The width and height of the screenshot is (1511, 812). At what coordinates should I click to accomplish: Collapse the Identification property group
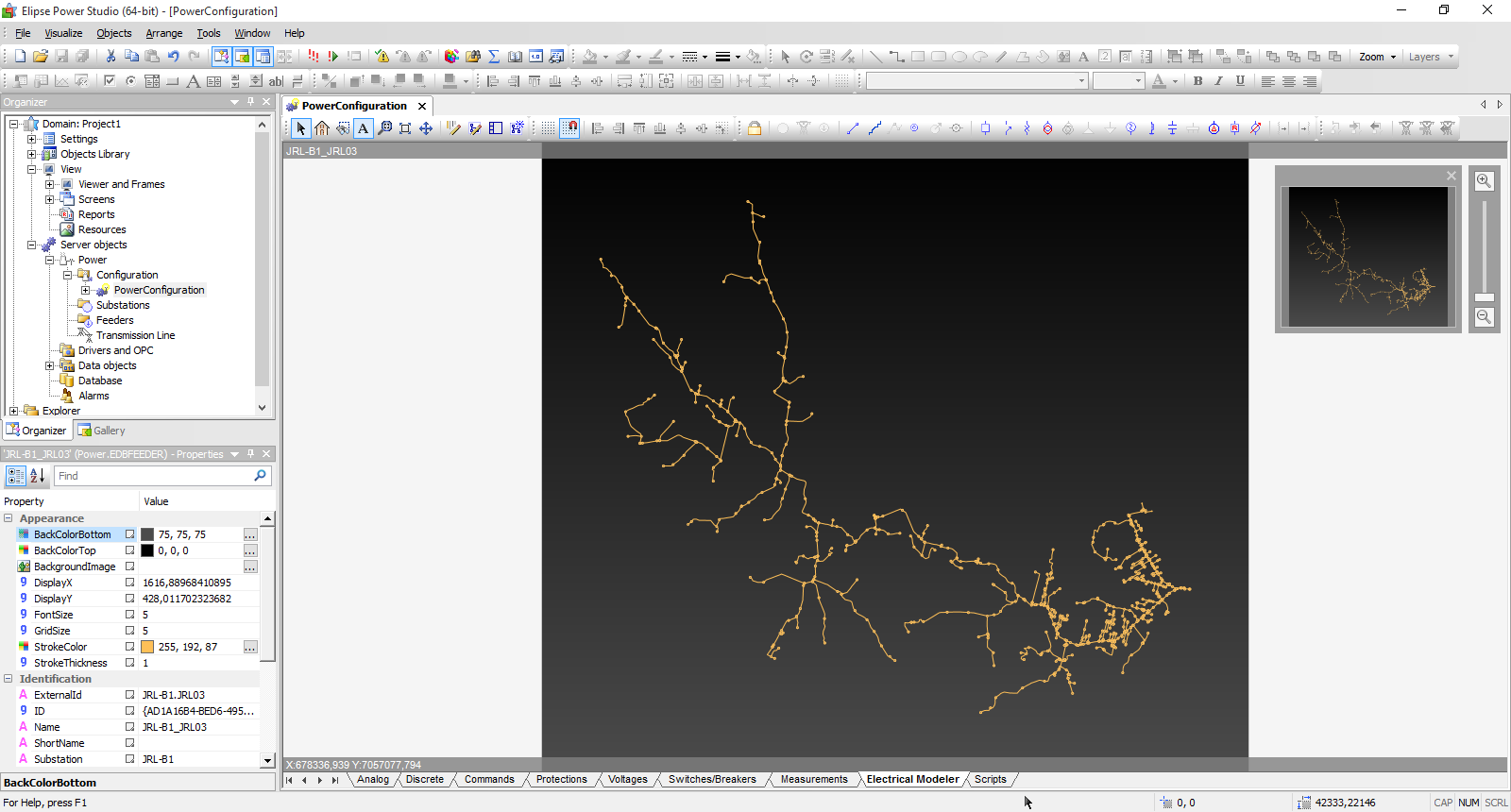pyautogui.click(x=8, y=679)
